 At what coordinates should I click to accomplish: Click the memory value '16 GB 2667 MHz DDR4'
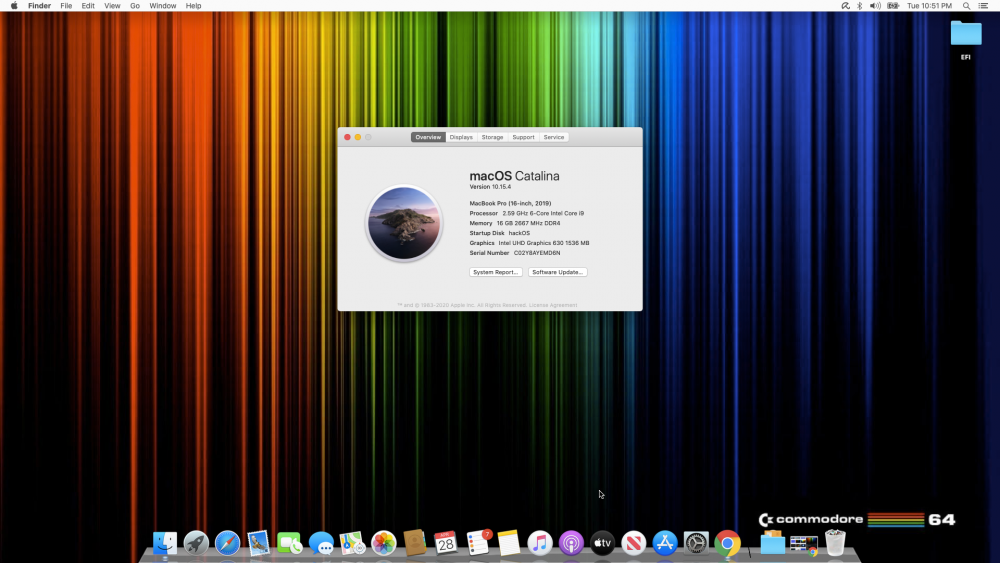coord(528,223)
